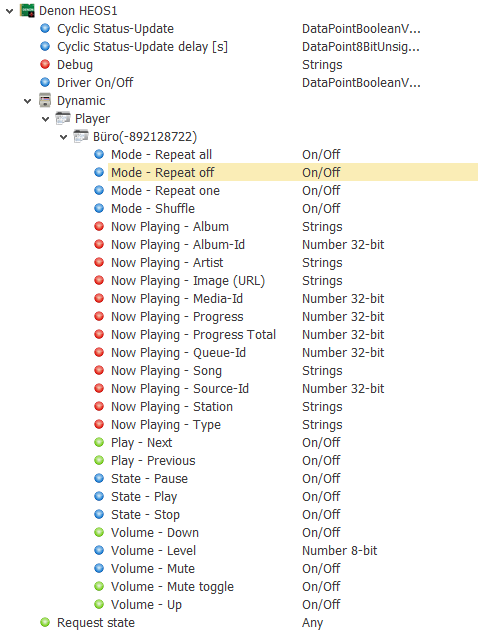The height and width of the screenshot is (639, 478).
Task: Click blue dot beside Cyclic Status-Update delay [s]
Action: [x=45, y=46]
